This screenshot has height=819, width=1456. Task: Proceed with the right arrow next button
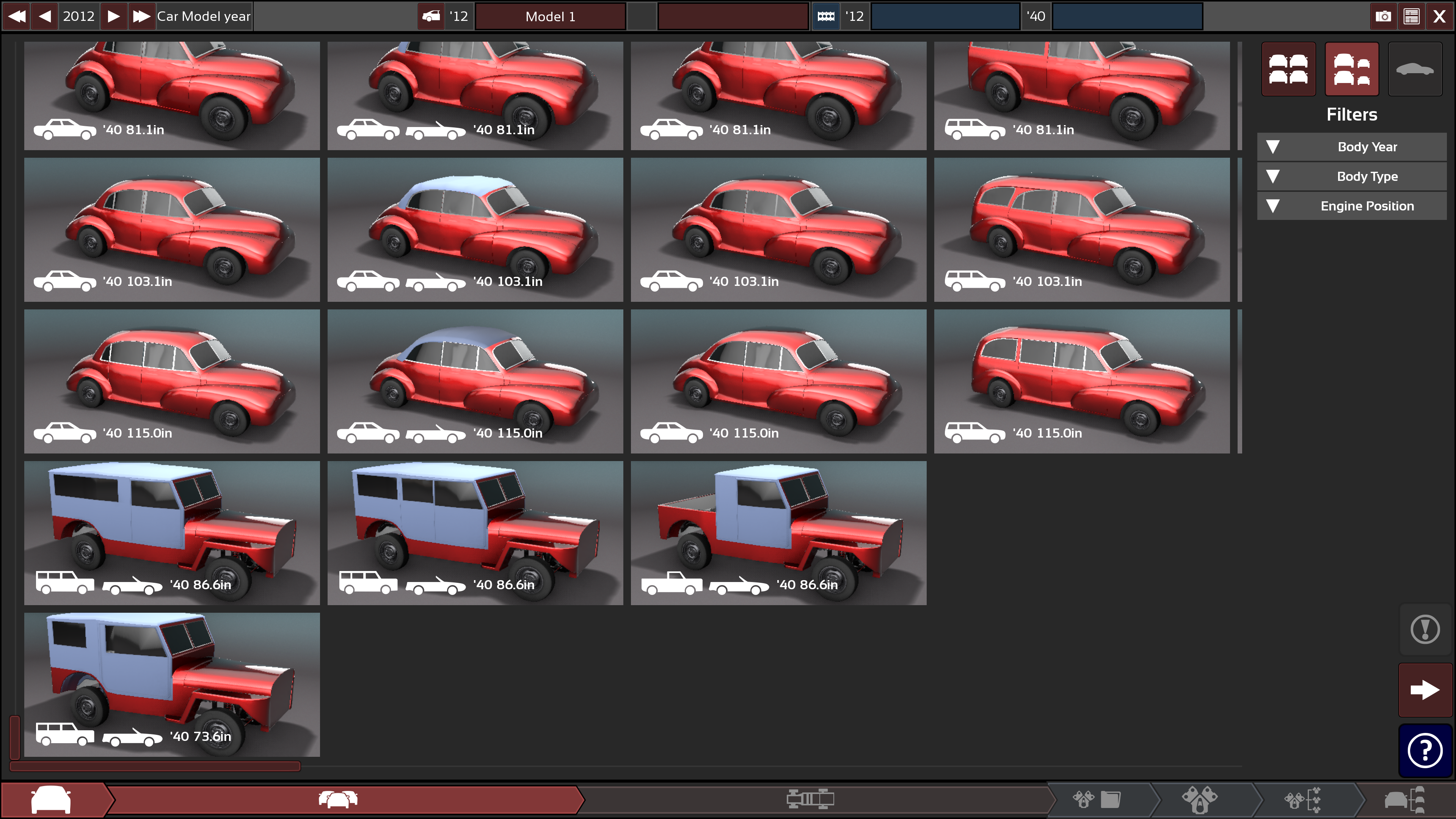tap(1425, 690)
